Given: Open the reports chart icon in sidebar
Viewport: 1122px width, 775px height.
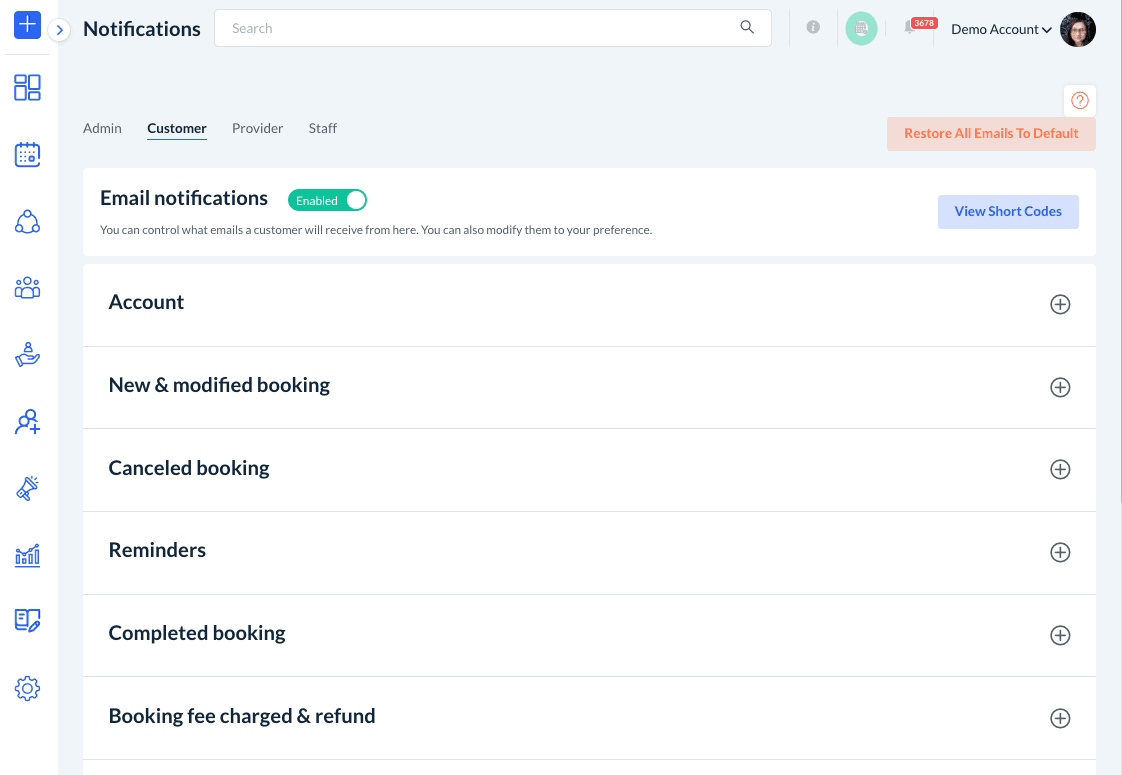Looking at the screenshot, I should pos(28,555).
